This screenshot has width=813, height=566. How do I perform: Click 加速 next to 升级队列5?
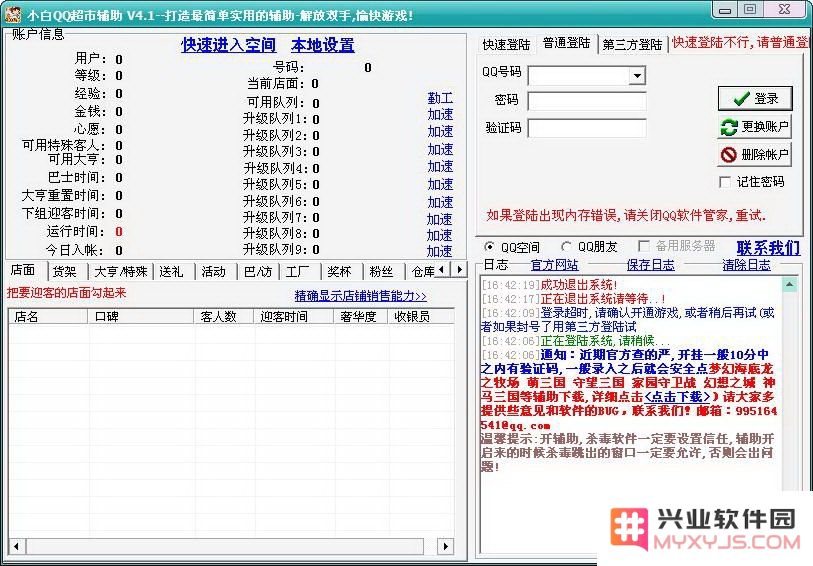coord(440,185)
